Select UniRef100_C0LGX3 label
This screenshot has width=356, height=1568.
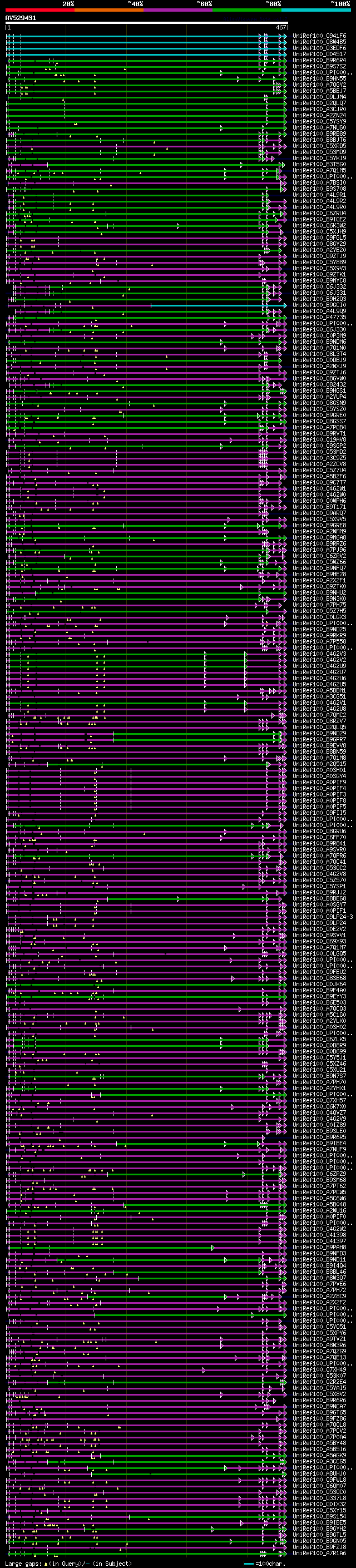(x=319, y=617)
